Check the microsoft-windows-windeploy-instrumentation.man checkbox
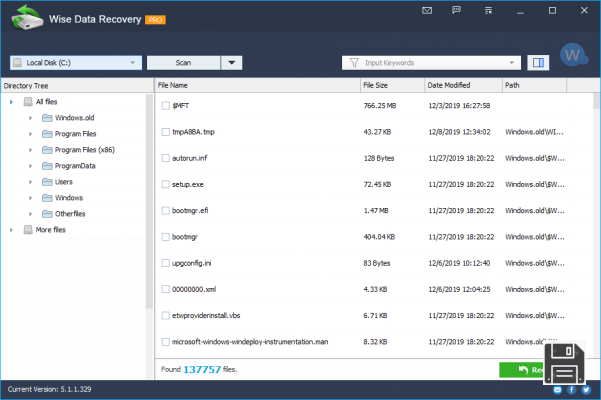The image size is (601, 400). [x=166, y=342]
